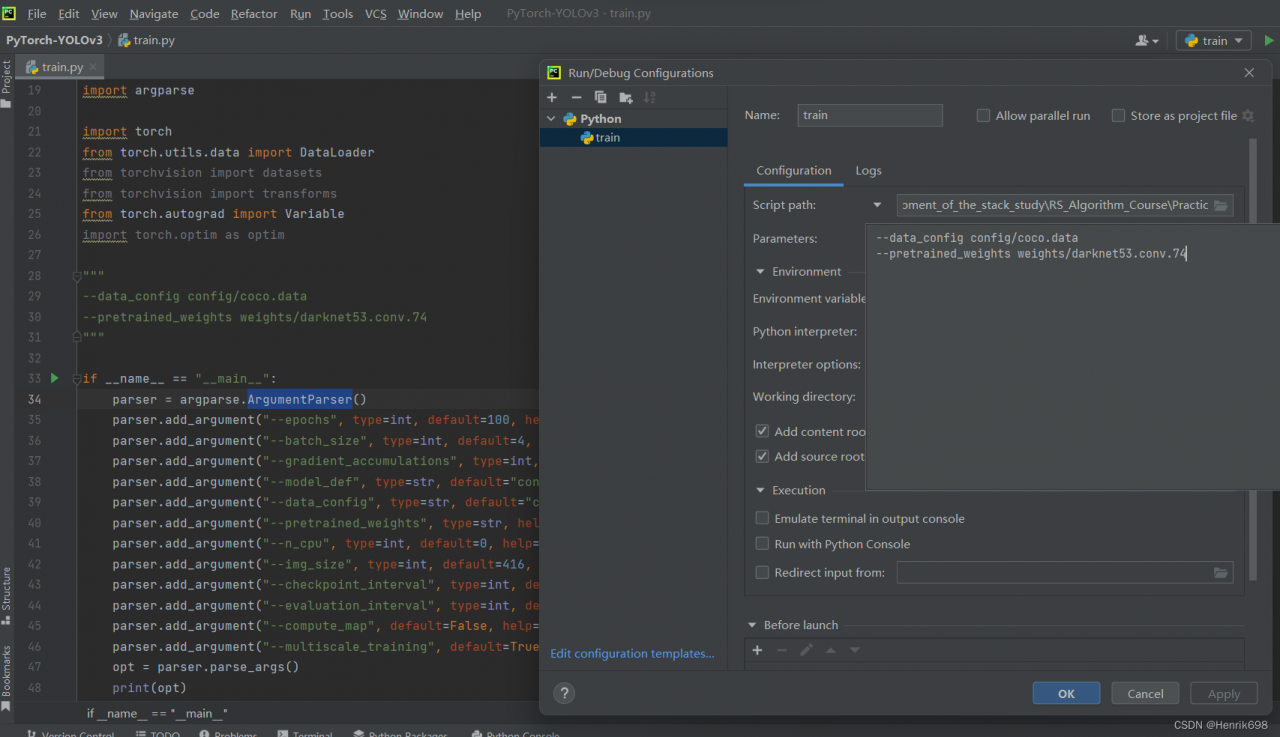Enable Store as project file
1280x737 pixels.
pos(1118,116)
